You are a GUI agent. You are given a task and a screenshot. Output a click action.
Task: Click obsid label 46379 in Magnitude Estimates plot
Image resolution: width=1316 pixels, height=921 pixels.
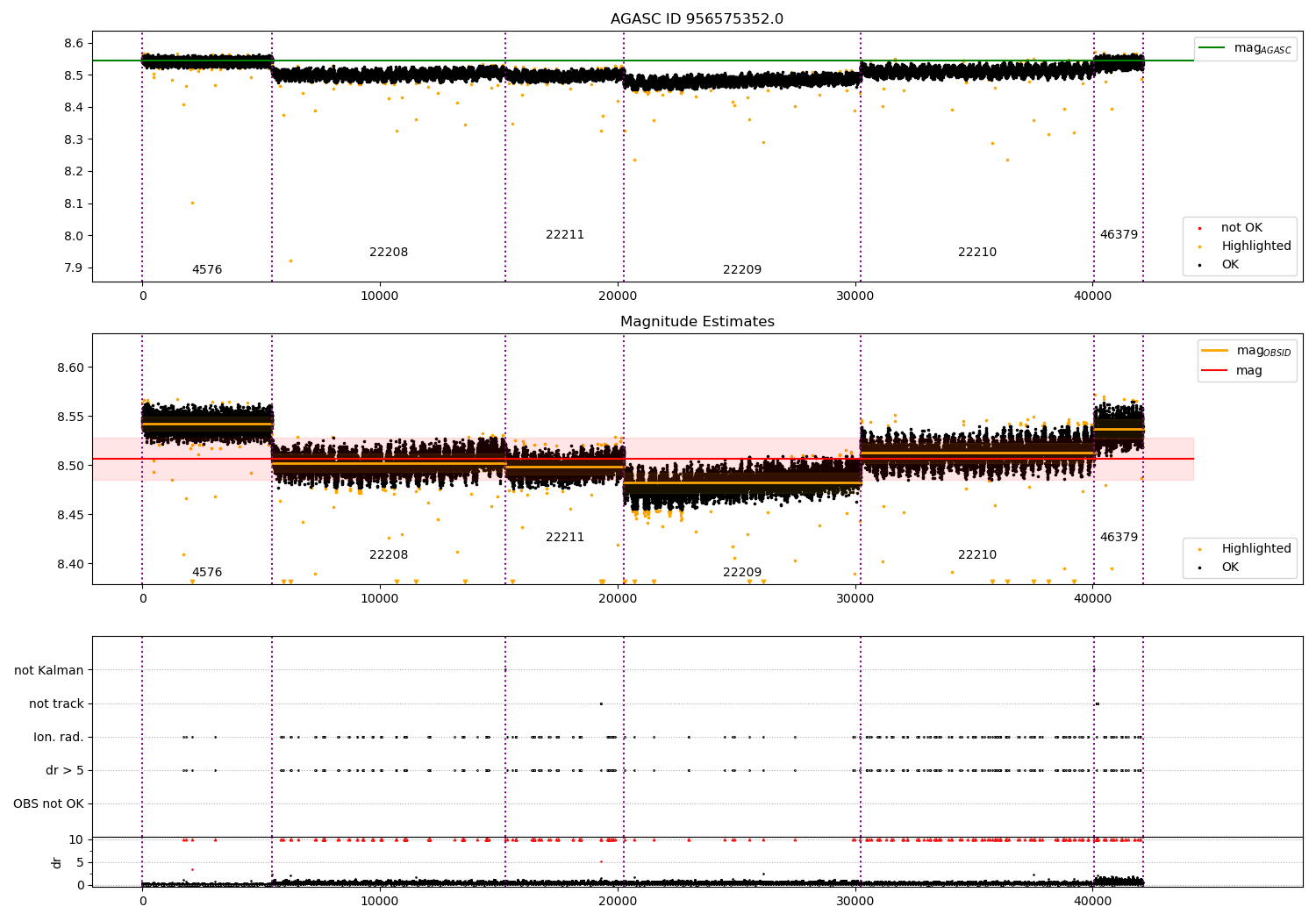click(1119, 538)
